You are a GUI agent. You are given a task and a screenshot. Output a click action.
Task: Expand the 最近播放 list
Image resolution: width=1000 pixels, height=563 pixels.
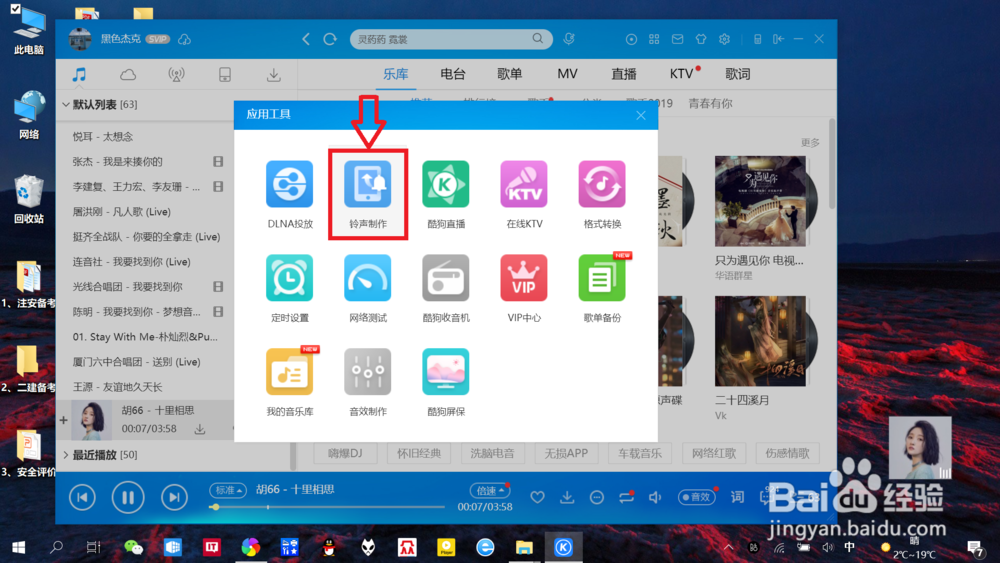(x=66, y=455)
